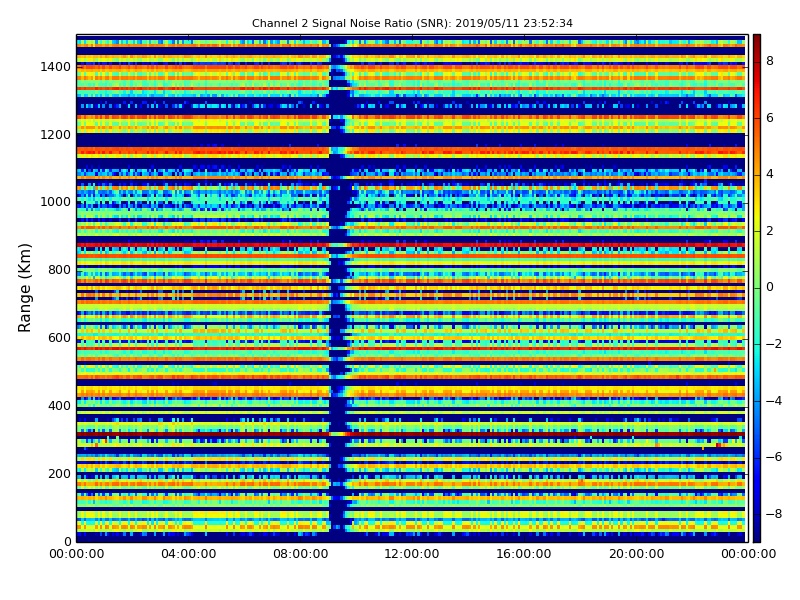
Task: Select the 800 range axis label
Action: [x=59, y=270]
